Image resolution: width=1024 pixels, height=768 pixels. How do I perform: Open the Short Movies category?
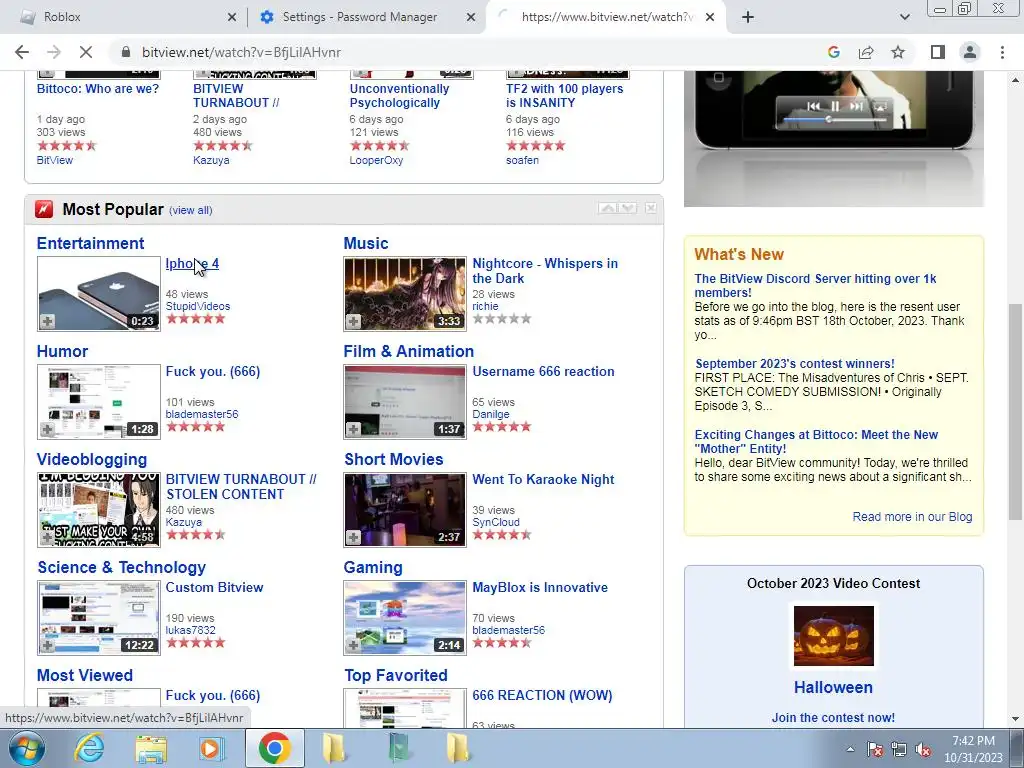click(x=394, y=459)
